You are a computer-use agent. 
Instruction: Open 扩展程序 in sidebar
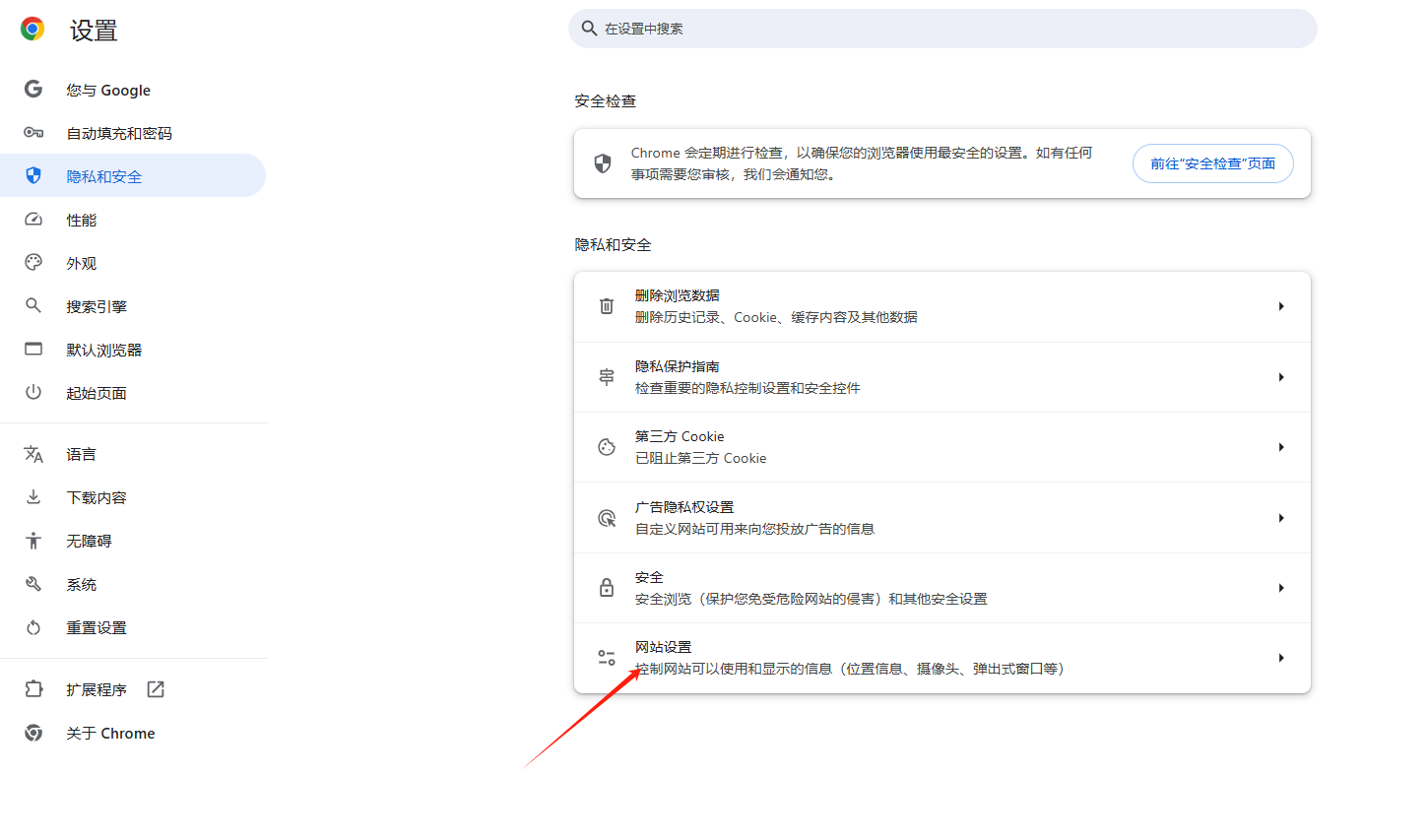[x=133, y=689]
